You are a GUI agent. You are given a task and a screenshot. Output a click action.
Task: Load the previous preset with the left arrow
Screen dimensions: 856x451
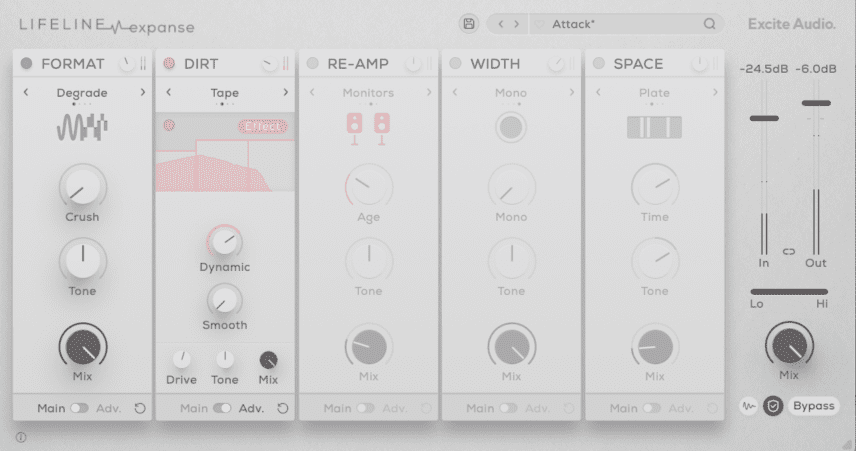tap(501, 24)
